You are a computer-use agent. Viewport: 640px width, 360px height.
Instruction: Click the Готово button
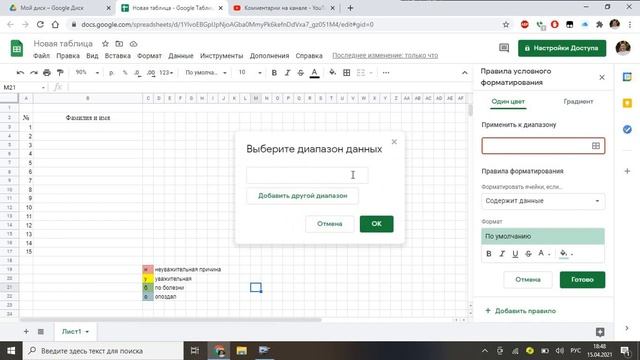coord(582,280)
